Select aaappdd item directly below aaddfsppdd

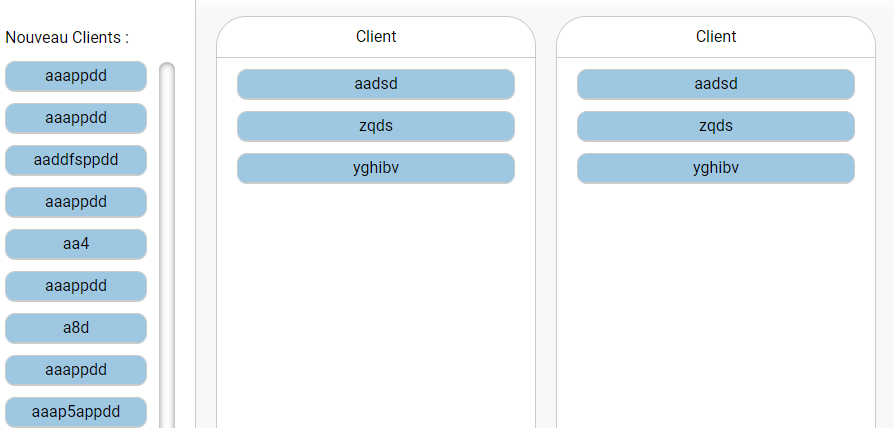coord(76,202)
